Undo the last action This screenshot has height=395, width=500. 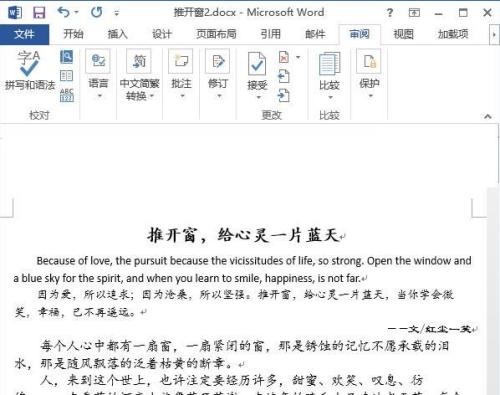pos(63,12)
